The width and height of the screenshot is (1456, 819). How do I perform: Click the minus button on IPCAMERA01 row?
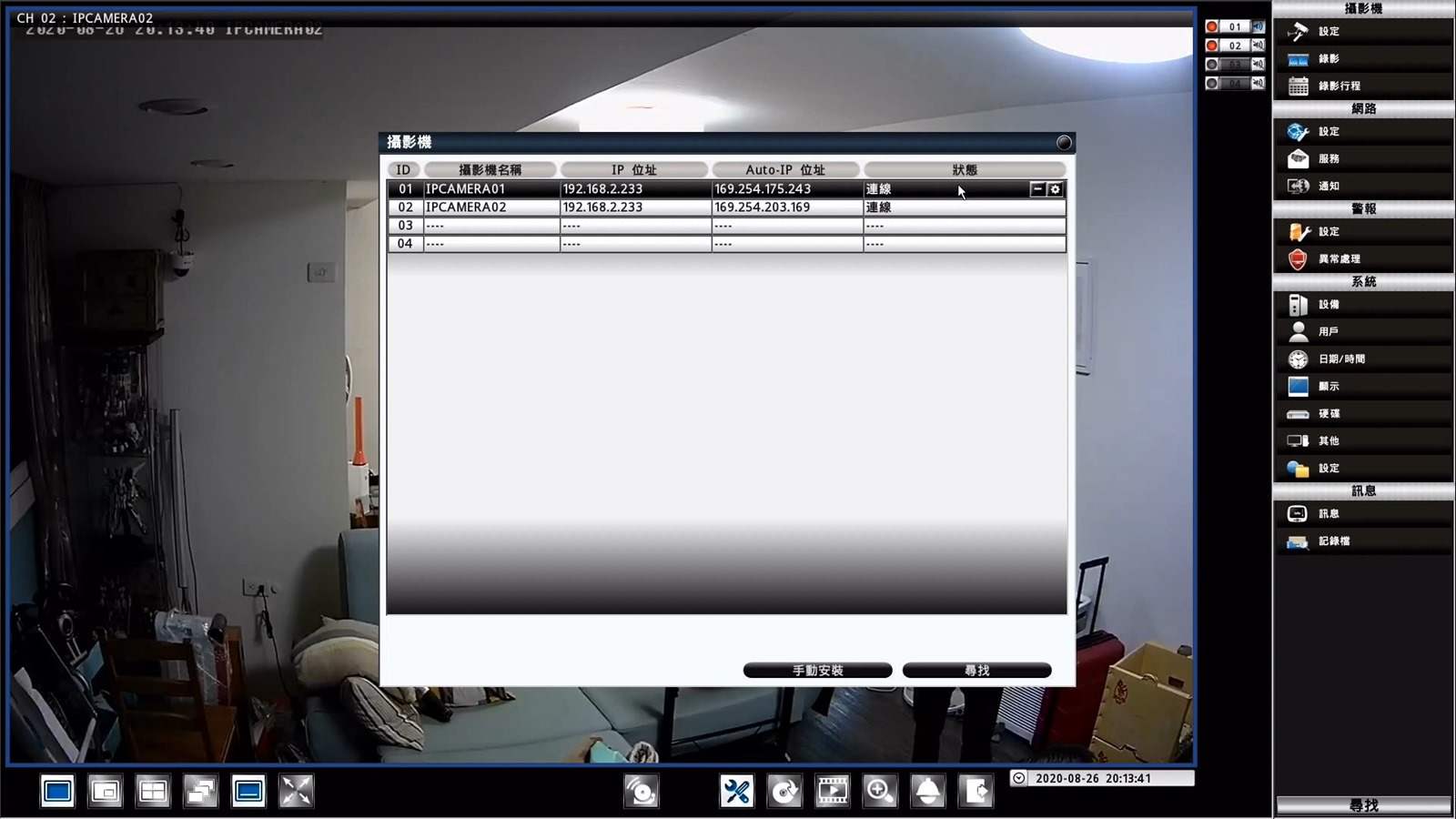1037,189
